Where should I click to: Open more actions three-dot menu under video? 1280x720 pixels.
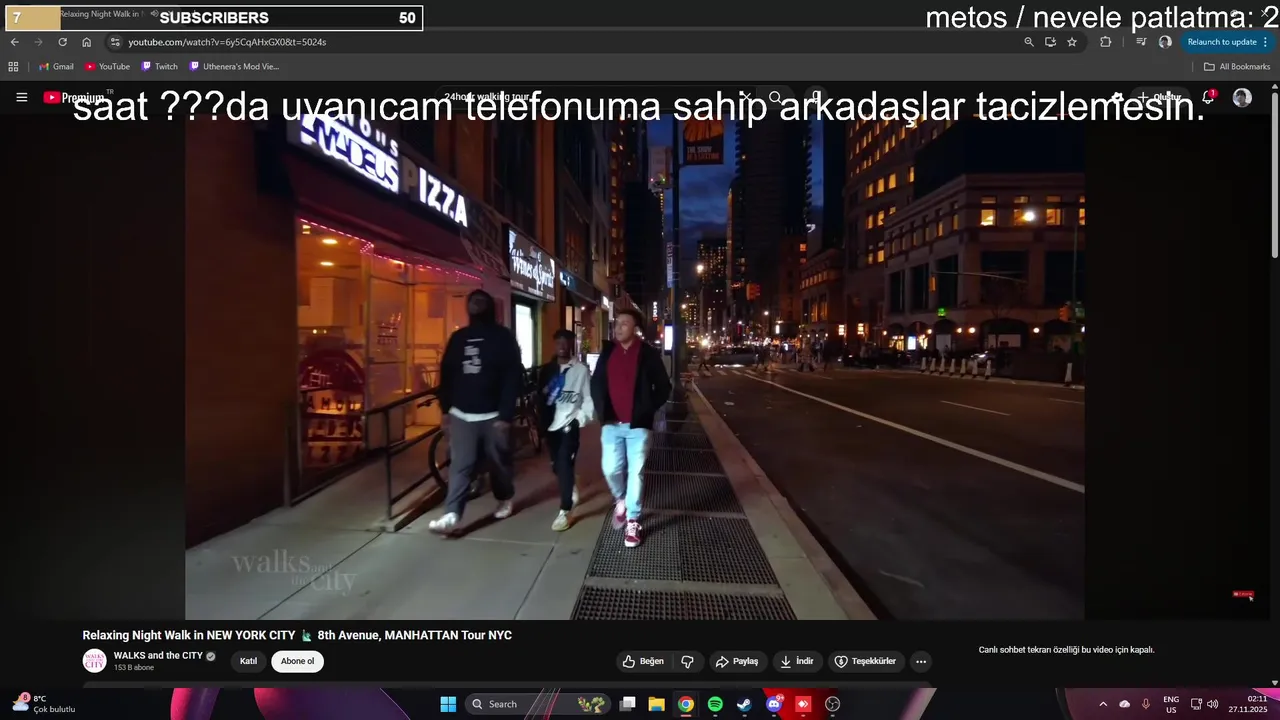921,661
